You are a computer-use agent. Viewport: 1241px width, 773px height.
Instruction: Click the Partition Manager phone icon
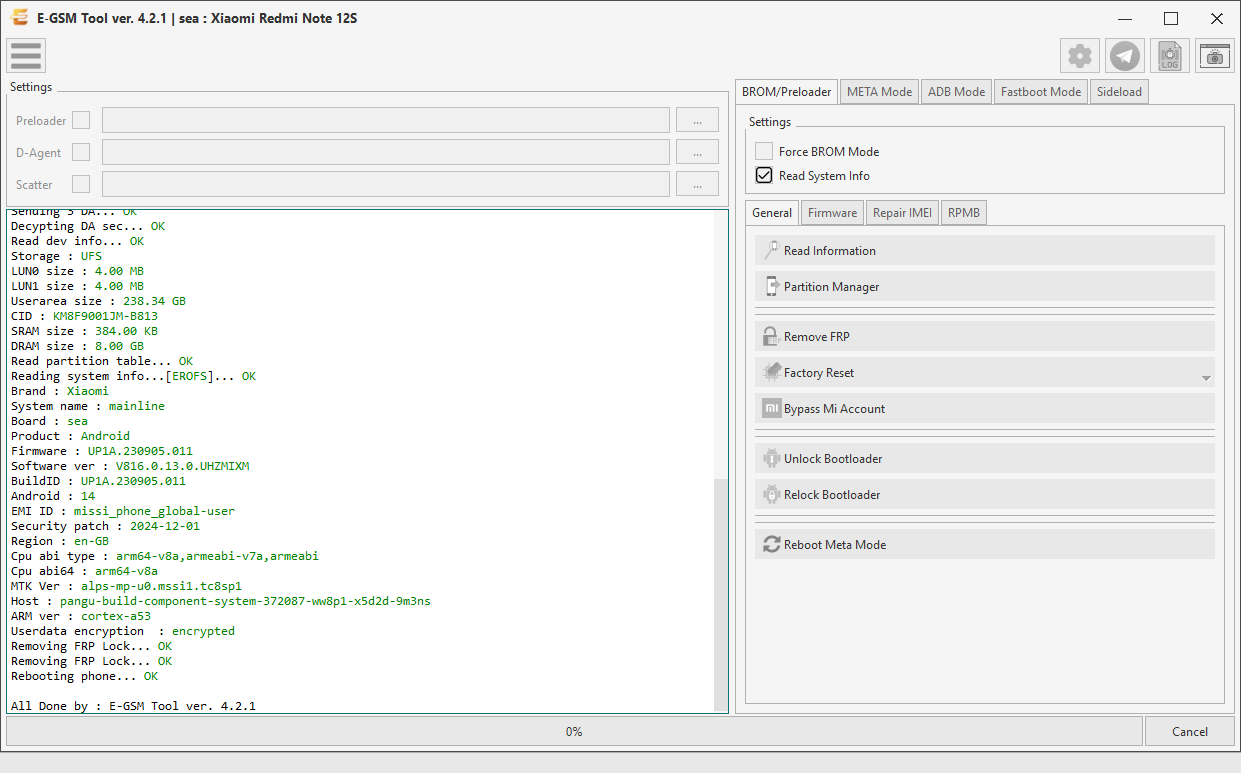(x=772, y=286)
